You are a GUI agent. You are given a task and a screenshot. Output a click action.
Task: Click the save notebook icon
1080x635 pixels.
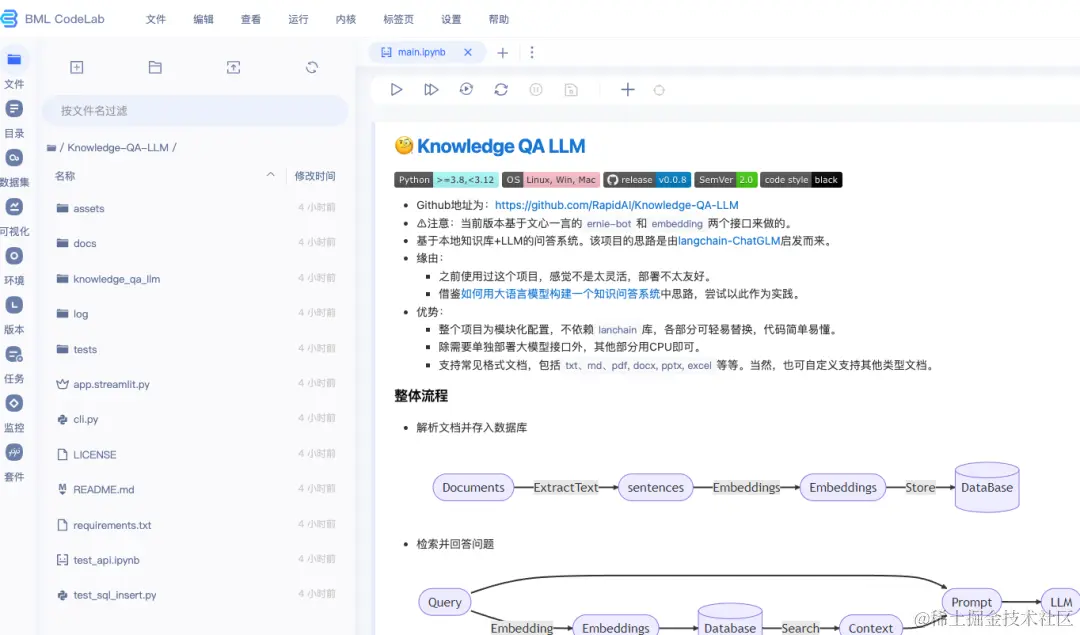(x=571, y=90)
